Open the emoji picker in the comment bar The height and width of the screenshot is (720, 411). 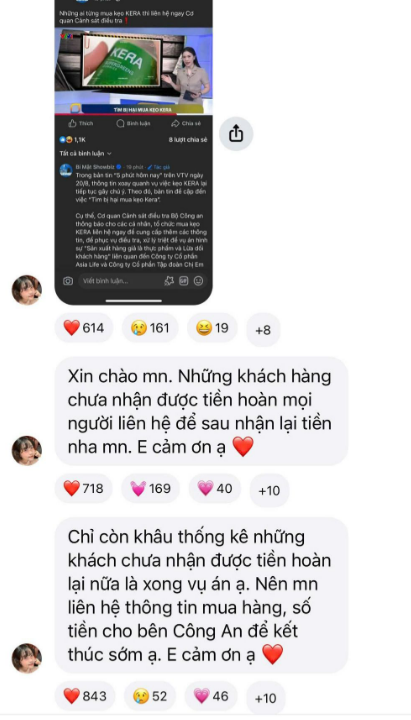click(x=198, y=281)
